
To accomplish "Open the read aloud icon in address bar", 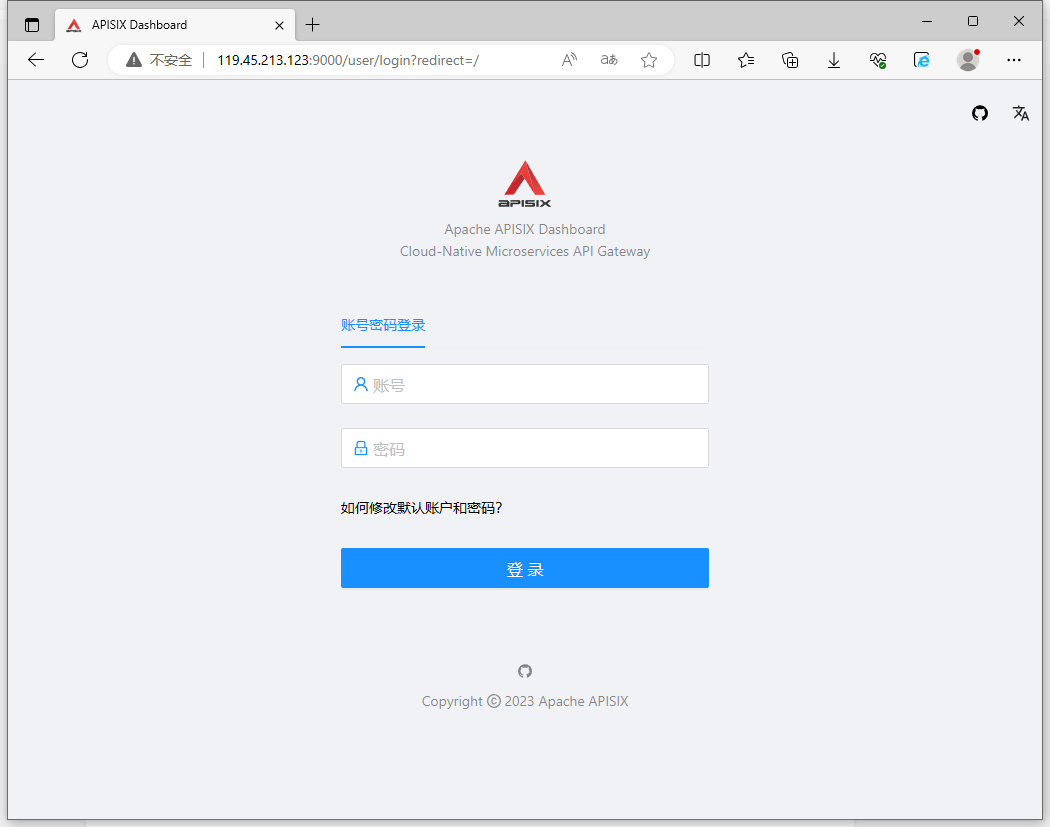I will coord(569,60).
